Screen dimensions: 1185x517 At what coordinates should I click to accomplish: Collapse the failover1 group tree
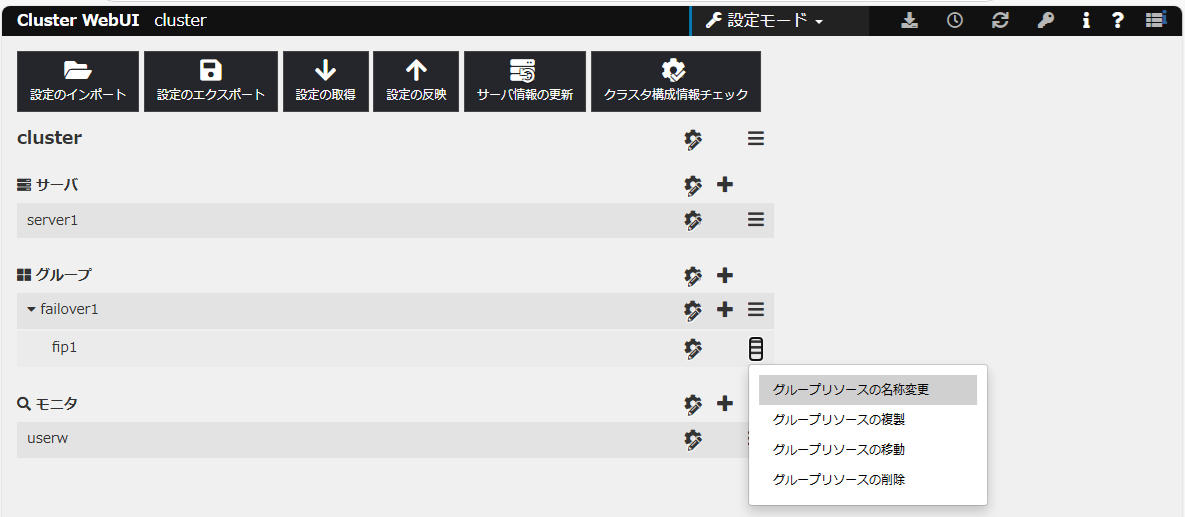click(x=31, y=310)
